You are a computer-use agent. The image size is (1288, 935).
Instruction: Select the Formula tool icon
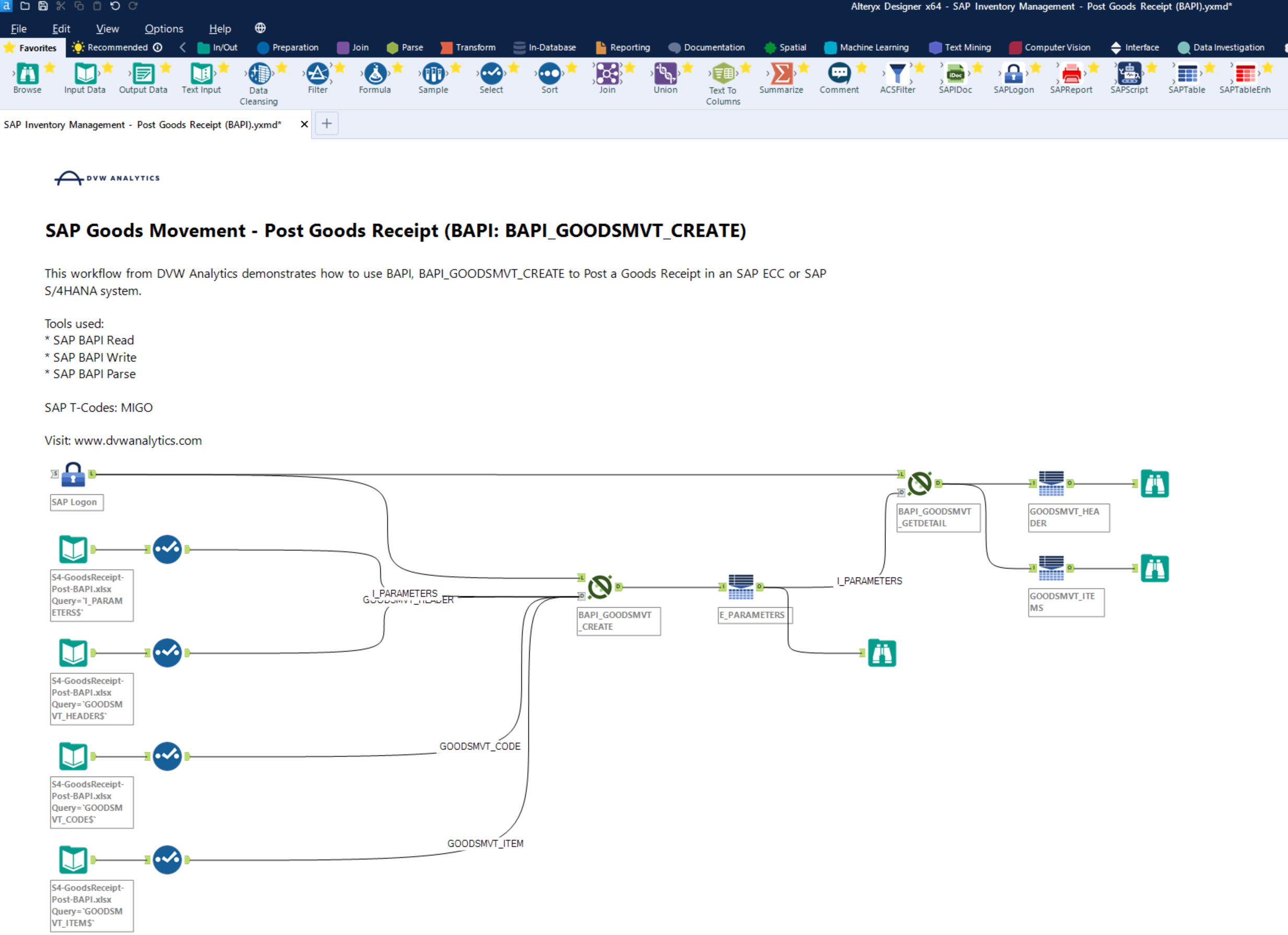click(x=375, y=74)
